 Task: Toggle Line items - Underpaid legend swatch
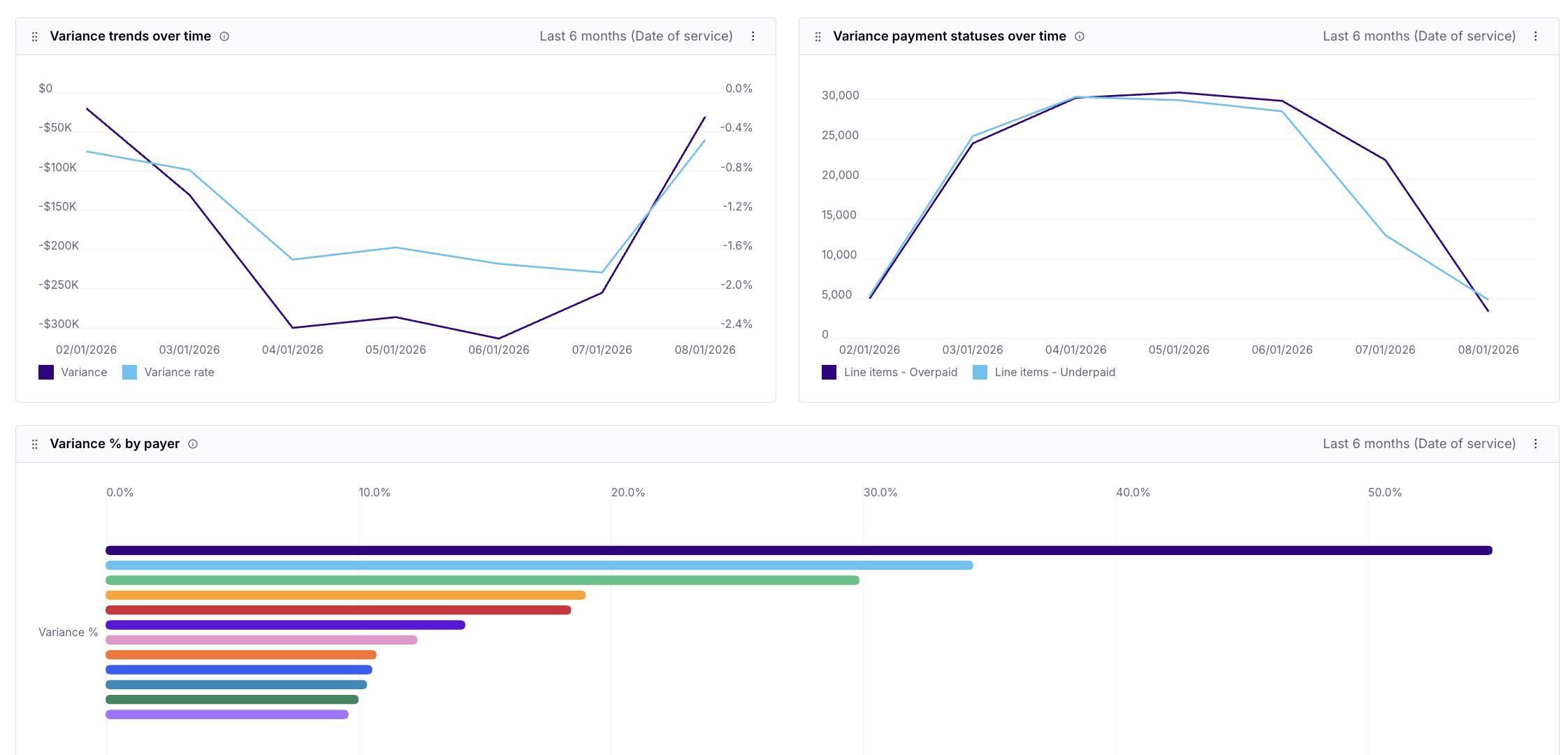[980, 372]
